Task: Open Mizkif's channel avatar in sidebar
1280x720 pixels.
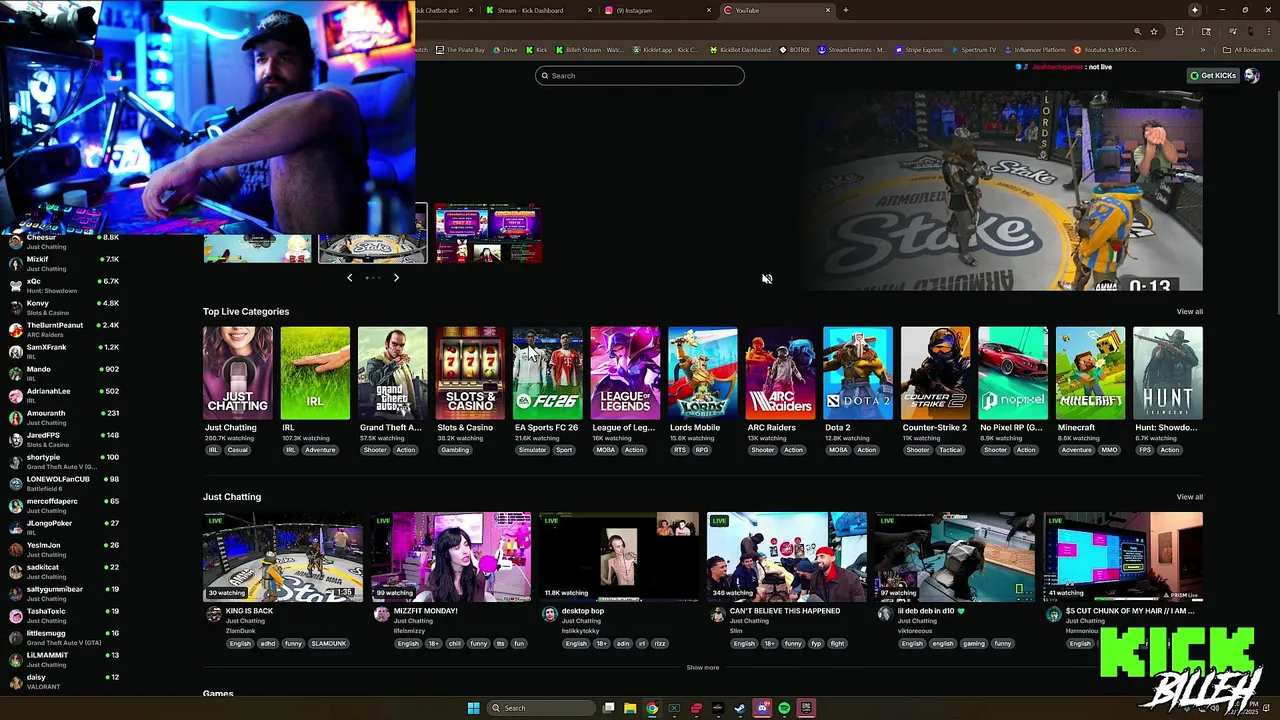Action: point(15,263)
